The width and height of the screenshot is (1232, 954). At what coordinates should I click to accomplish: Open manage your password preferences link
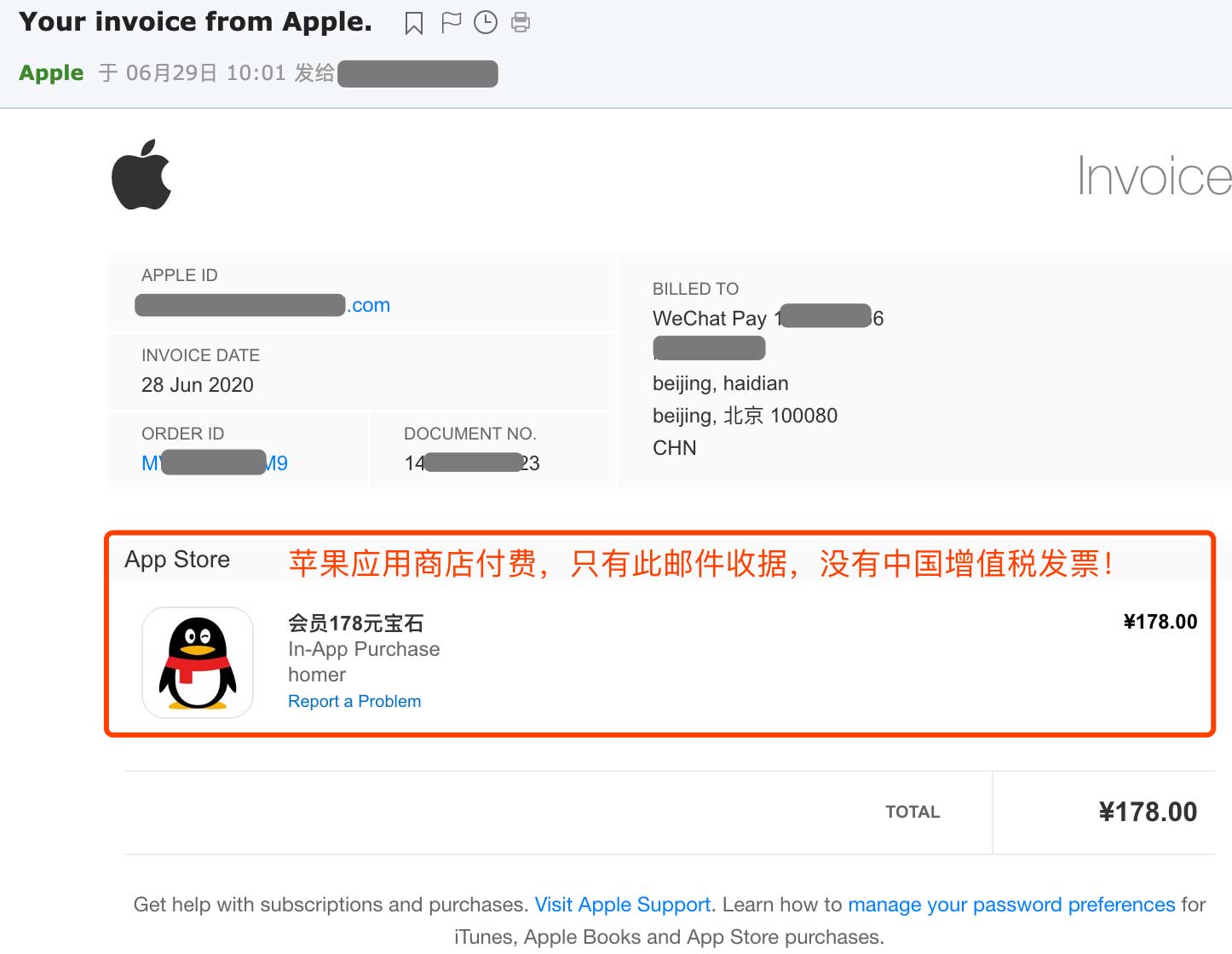click(x=1011, y=905)
